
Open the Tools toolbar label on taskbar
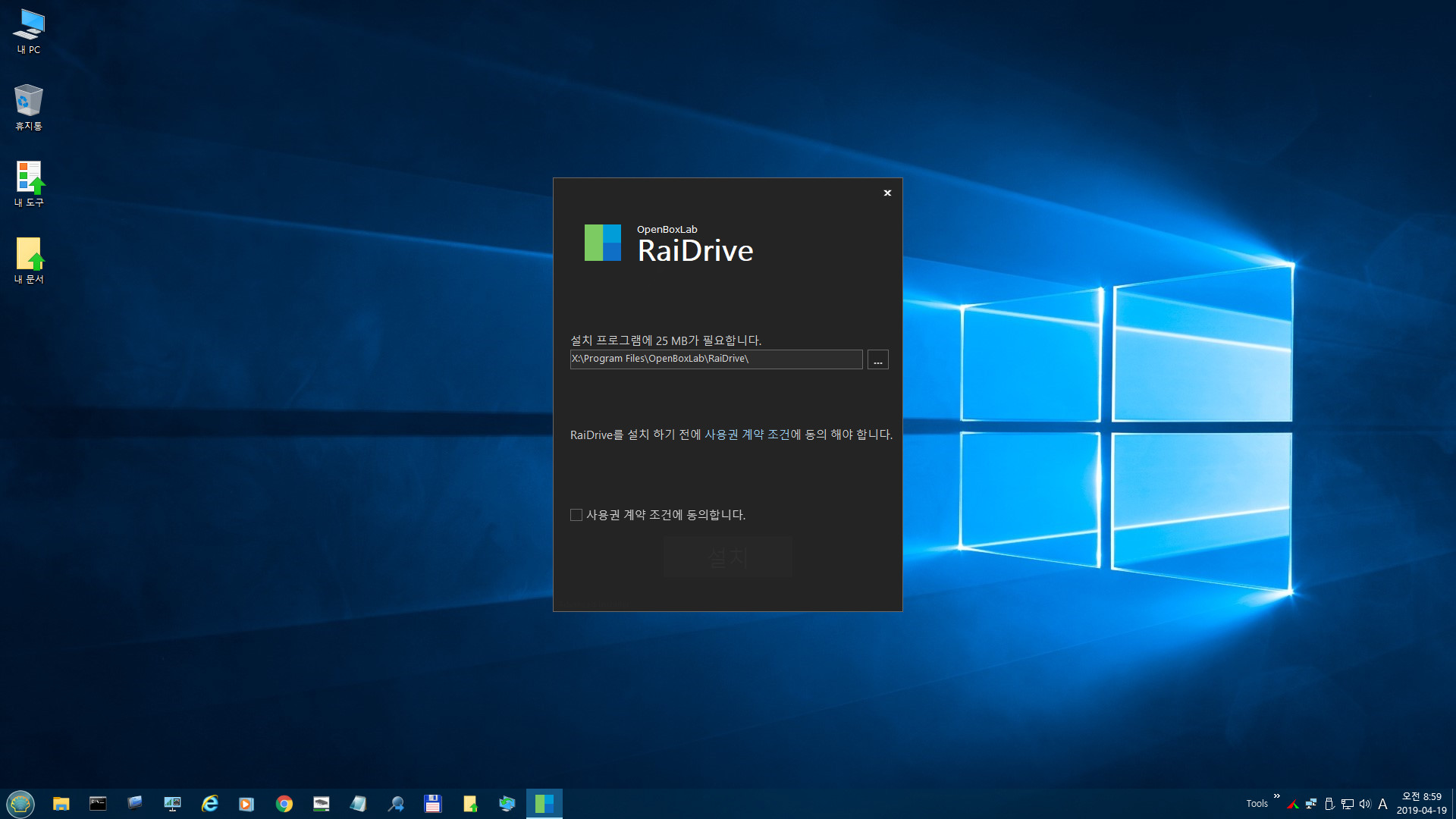click(1257, 804)
